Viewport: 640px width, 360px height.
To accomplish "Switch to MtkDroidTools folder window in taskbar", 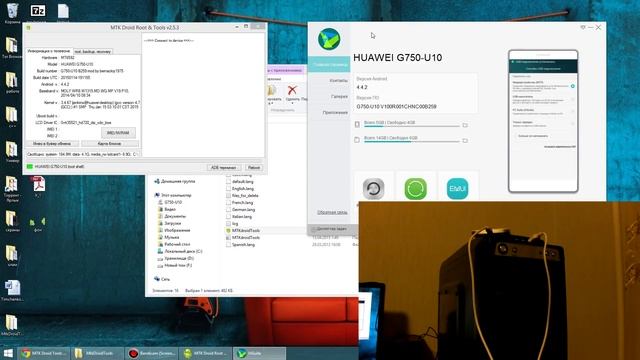I will pos(98,353).
